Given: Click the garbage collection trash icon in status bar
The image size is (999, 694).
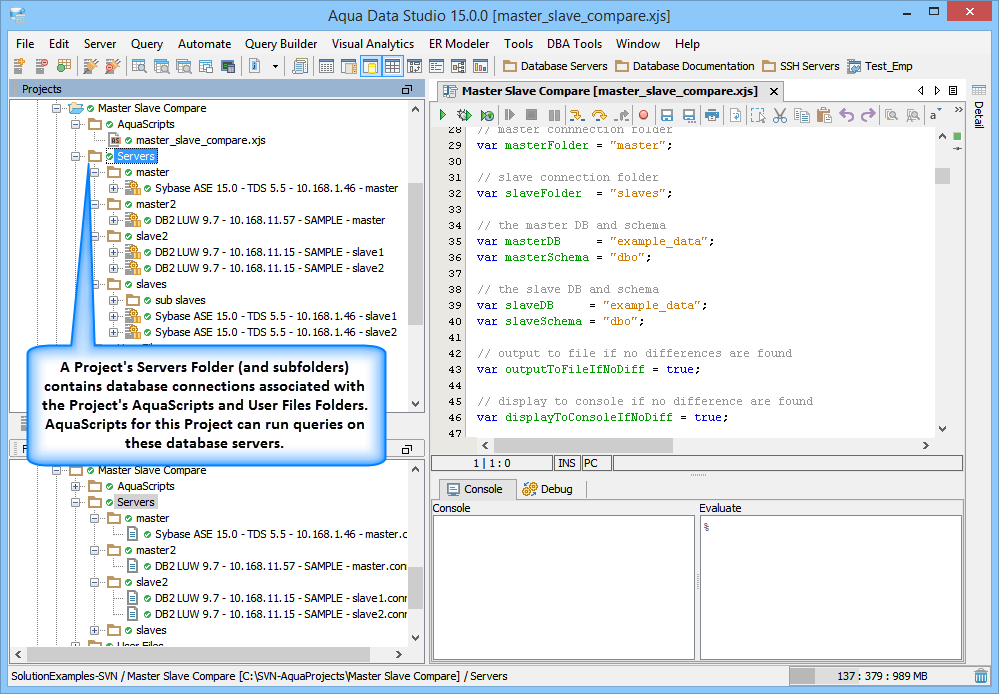Looking at the screenshot, I should 981,677.
